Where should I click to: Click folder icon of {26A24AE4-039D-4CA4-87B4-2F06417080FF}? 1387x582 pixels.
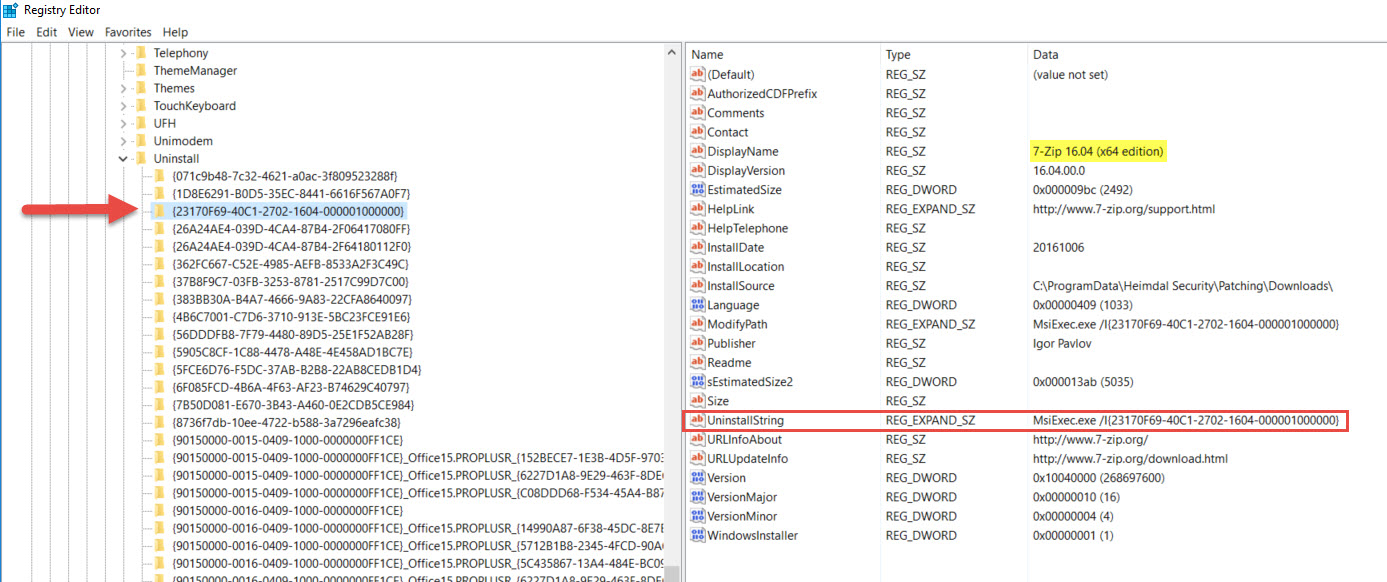pyautogui.click(x=160, y=229)
